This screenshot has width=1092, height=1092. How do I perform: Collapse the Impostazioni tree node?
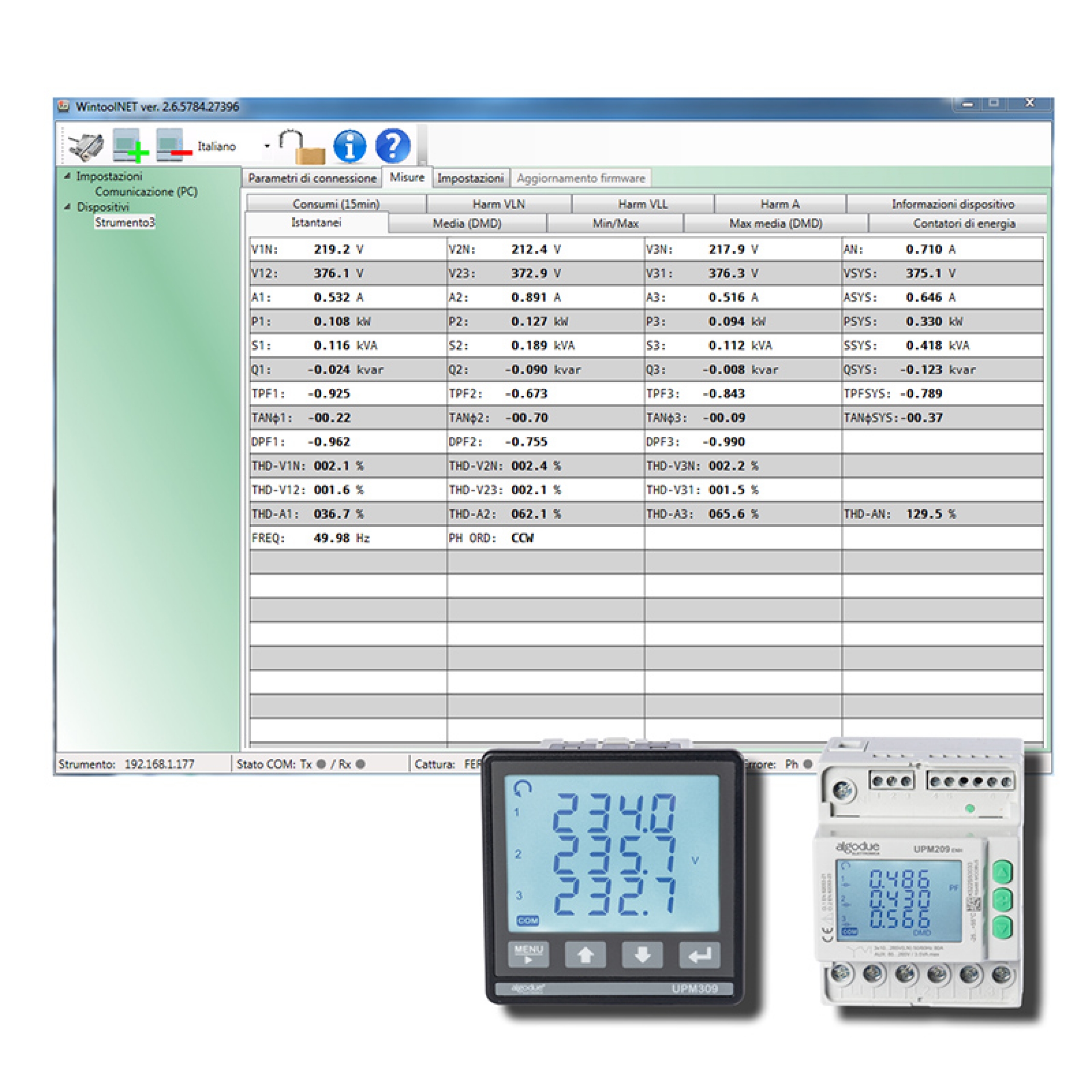[x=68, y=176]
